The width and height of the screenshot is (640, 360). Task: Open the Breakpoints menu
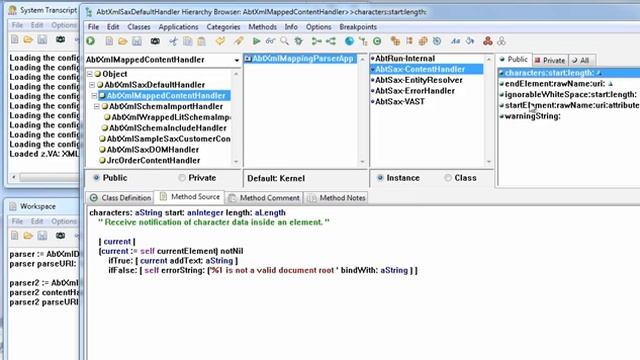(358, 27)
